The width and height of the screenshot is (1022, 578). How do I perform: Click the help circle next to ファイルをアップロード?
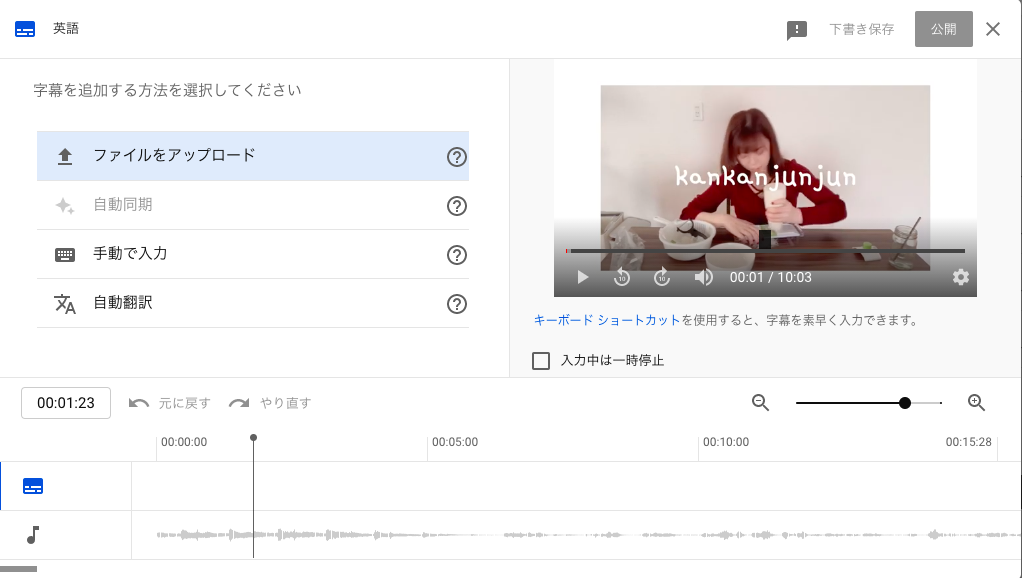pyautogui.click(x=457, y=157)
